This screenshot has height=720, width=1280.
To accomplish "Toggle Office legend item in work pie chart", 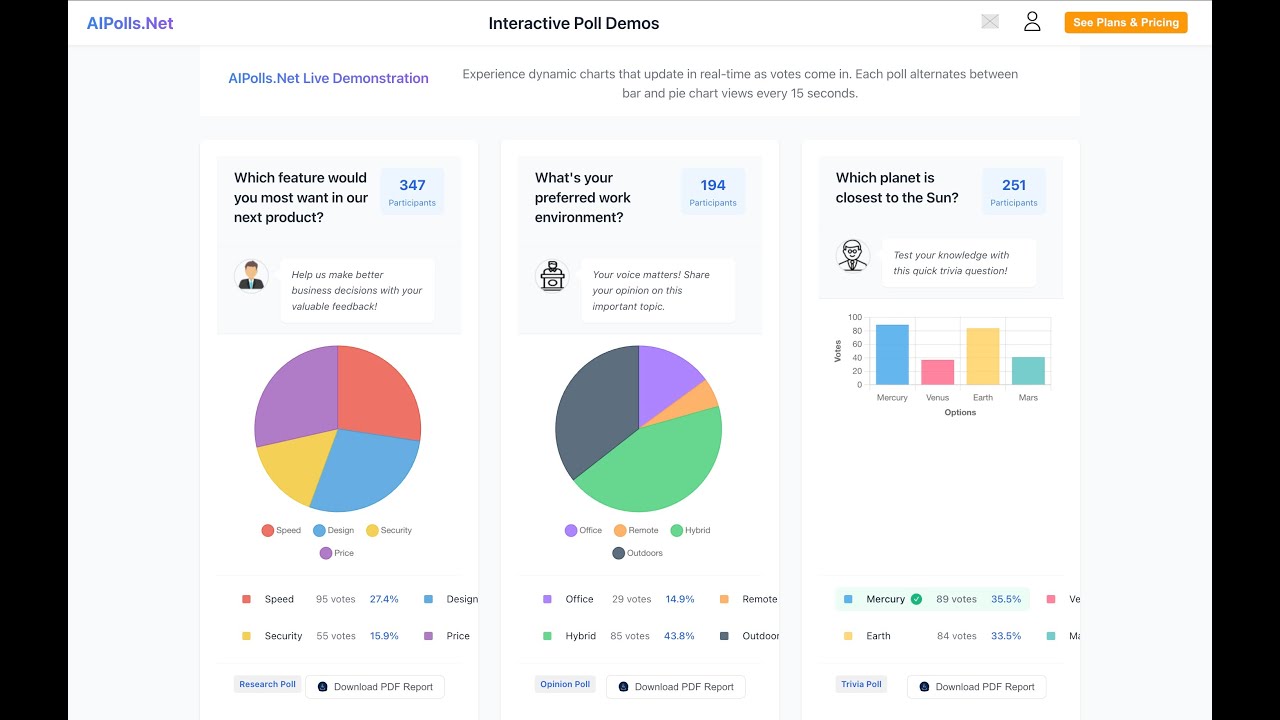I will point(583,530).
